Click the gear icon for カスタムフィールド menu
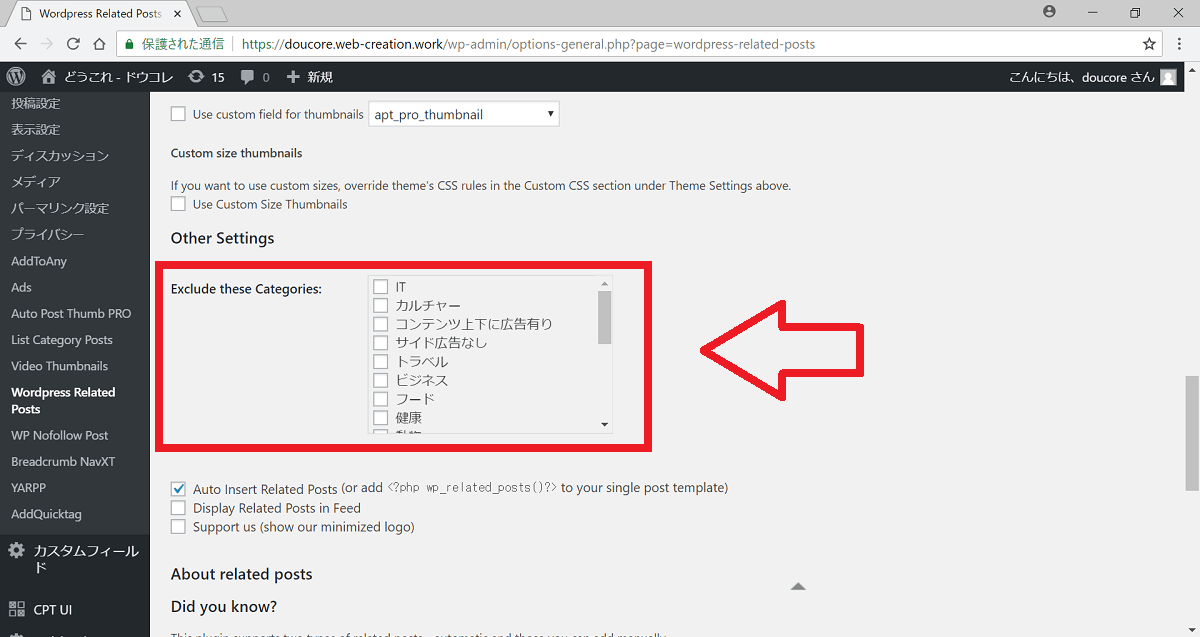The width and height of the screenshot is (1200, 637). click(x=17, y=551)
